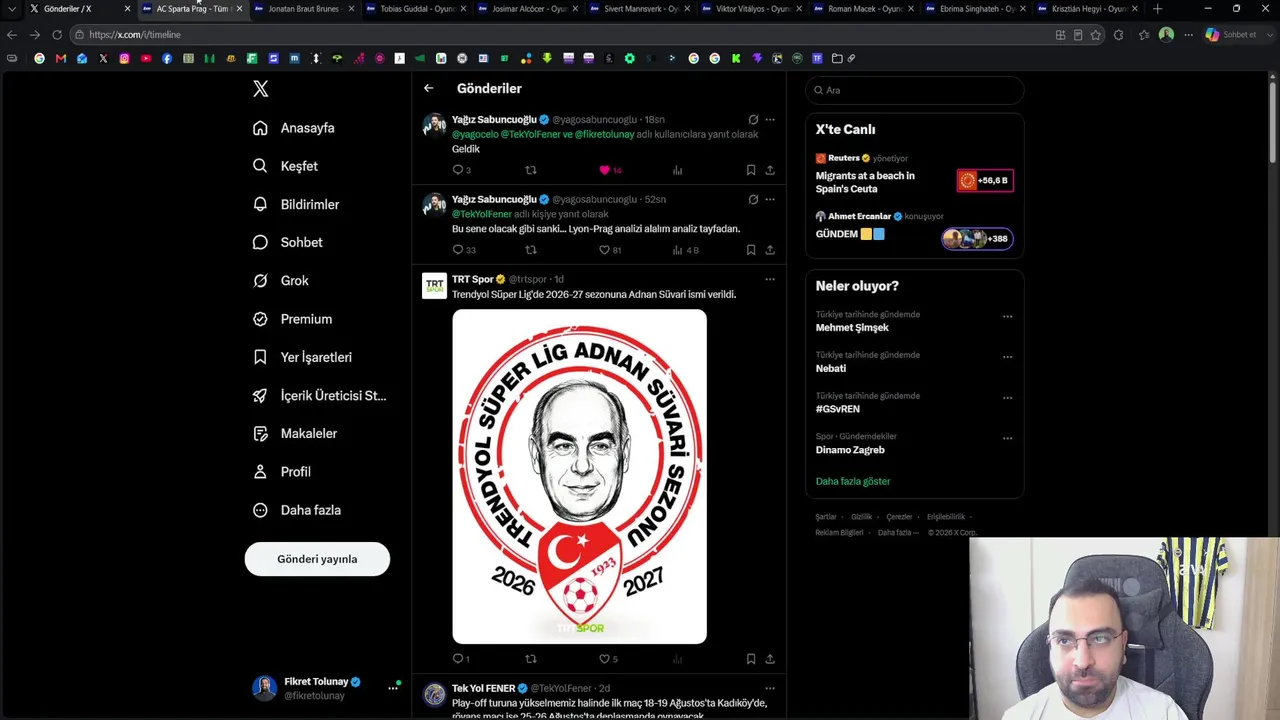Viewport: 1280px width, 720px height.
Task: Open options for the Nebati trend
Action: pos(1008,356)
